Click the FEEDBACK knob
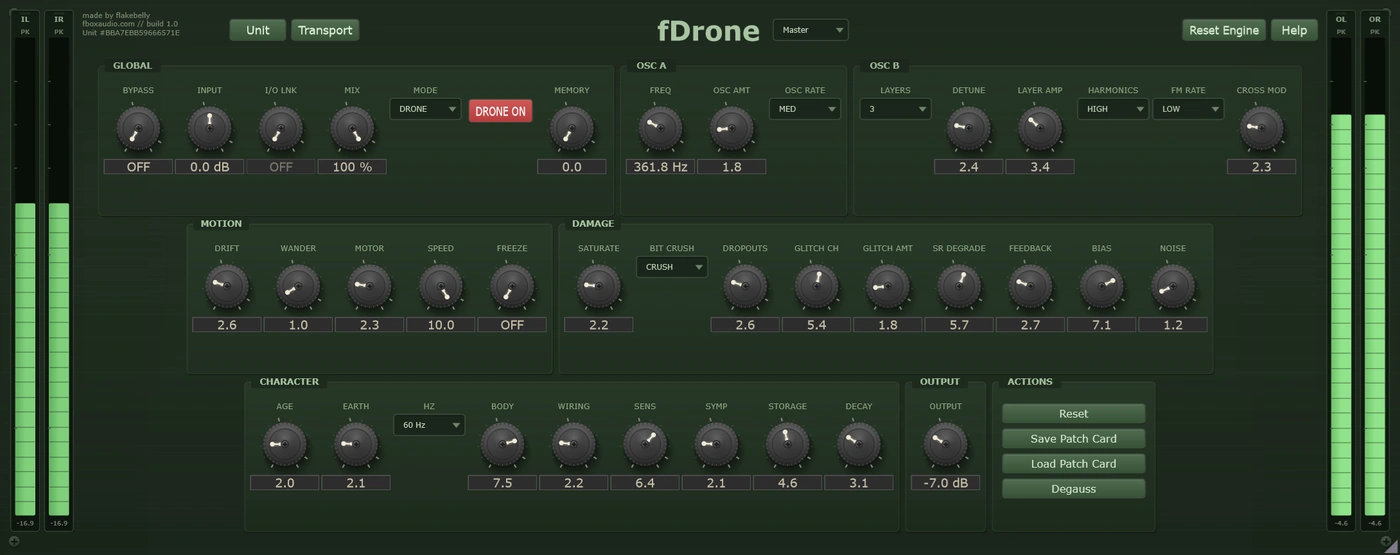This screenshot has width=1400, height=555. point(1030,287)
